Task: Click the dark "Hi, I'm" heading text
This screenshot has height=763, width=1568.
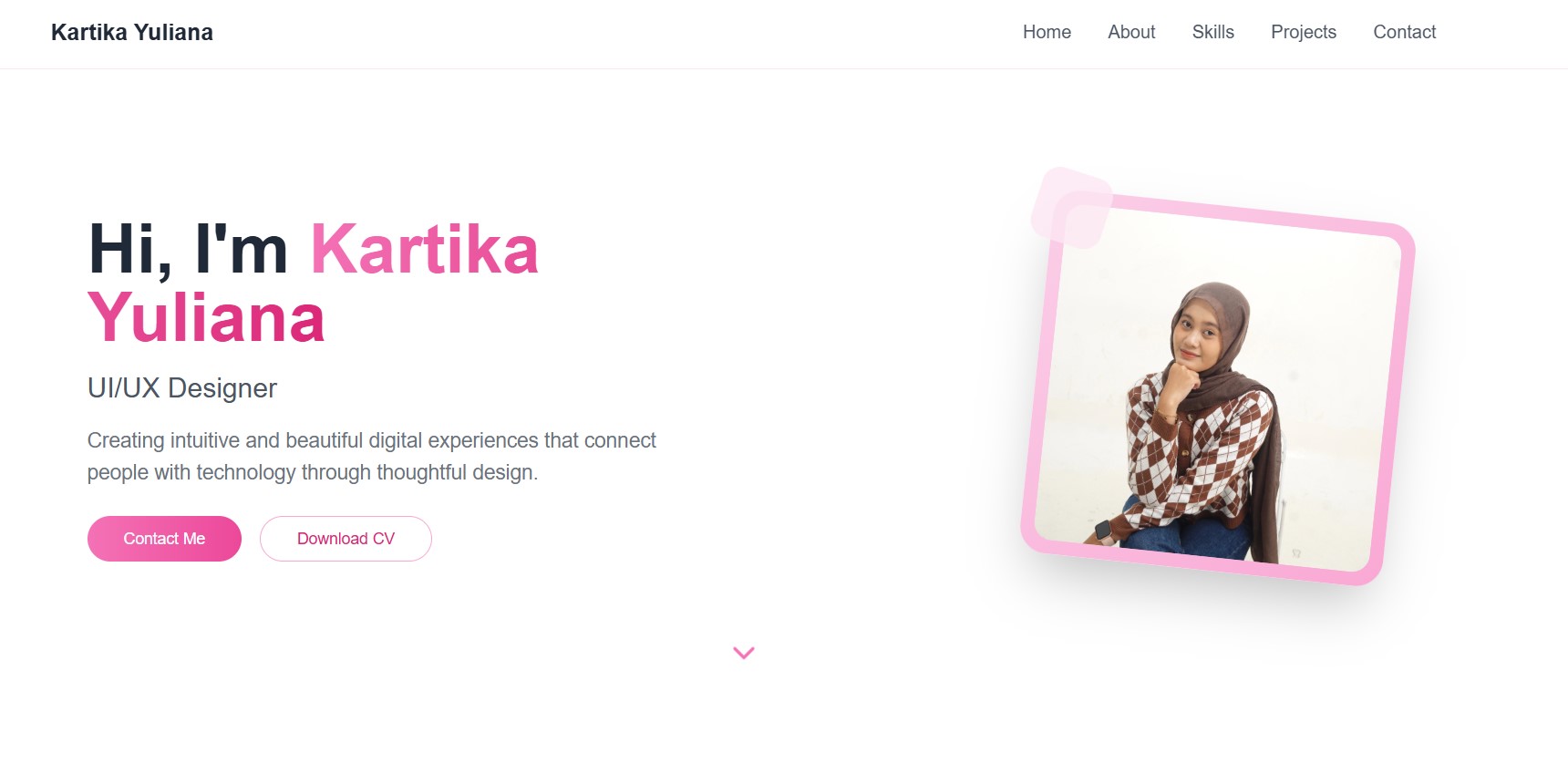Action: tap(188, 249)
